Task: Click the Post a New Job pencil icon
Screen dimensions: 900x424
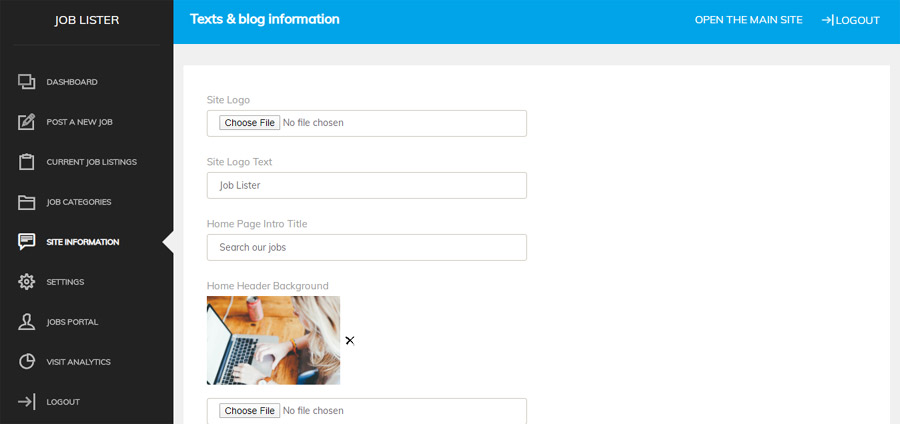Action: [27, 122]
